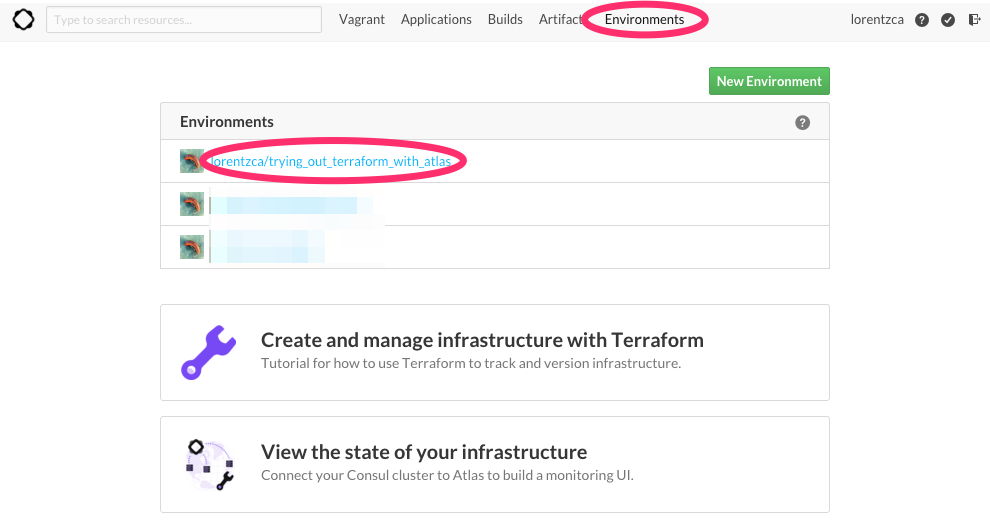
Task: Click the sign out icon
Action: (974, 20)
